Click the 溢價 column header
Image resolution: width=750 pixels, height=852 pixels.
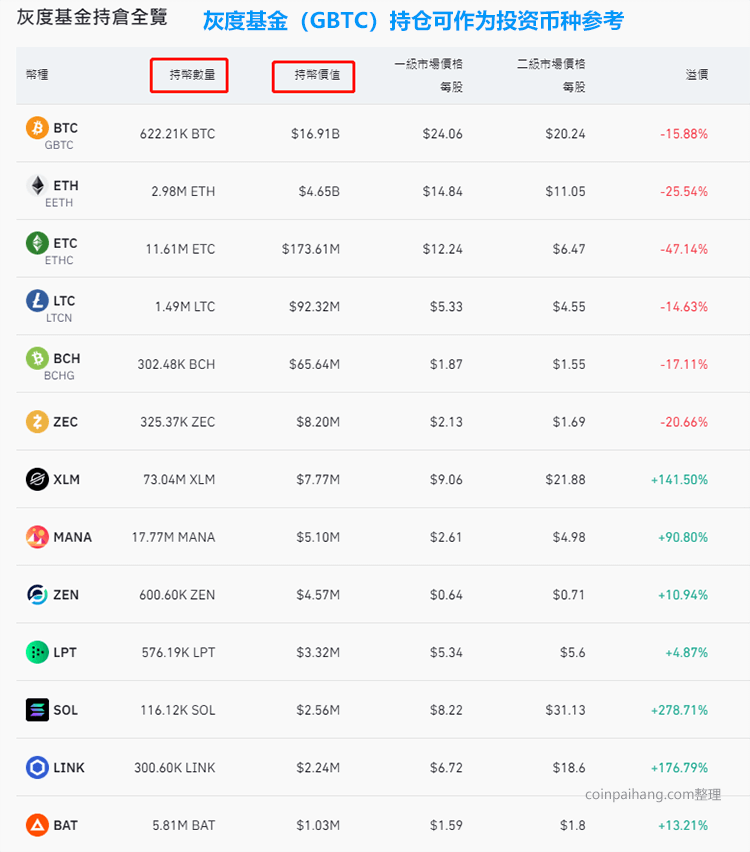(x=697, y=74)
